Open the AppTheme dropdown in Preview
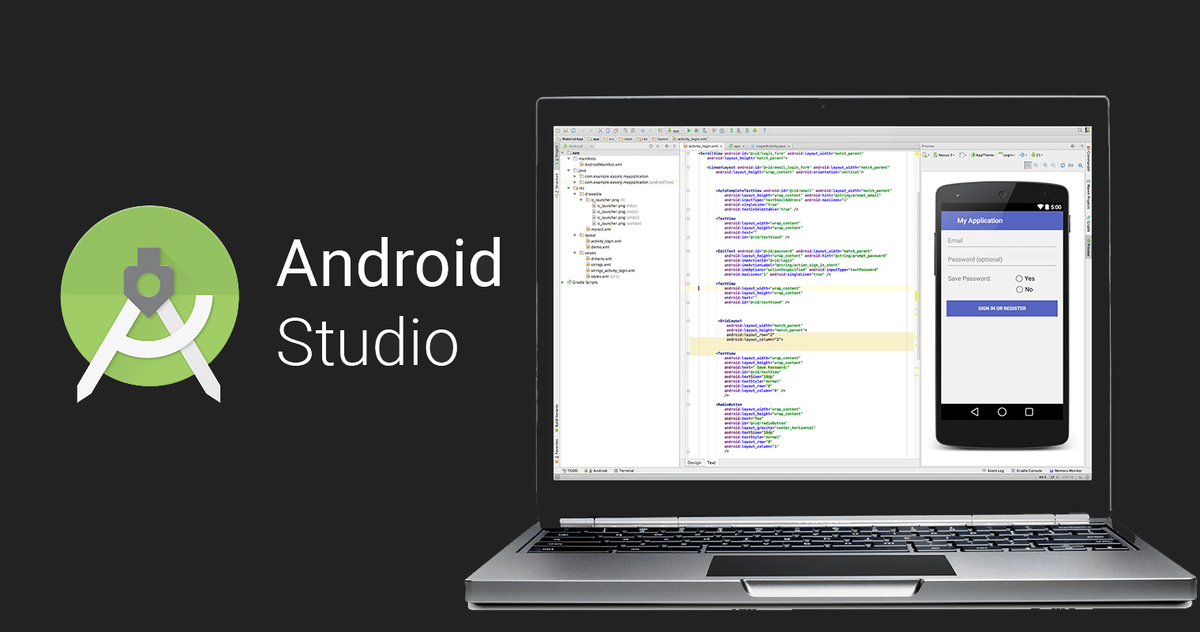Screen dimensions: 1200x632 click(982, 155)
